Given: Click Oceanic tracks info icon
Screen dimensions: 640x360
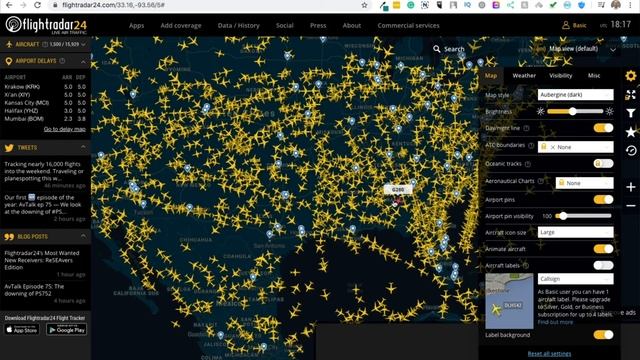Looking at the screenshot, I should [x=528, y=164].
